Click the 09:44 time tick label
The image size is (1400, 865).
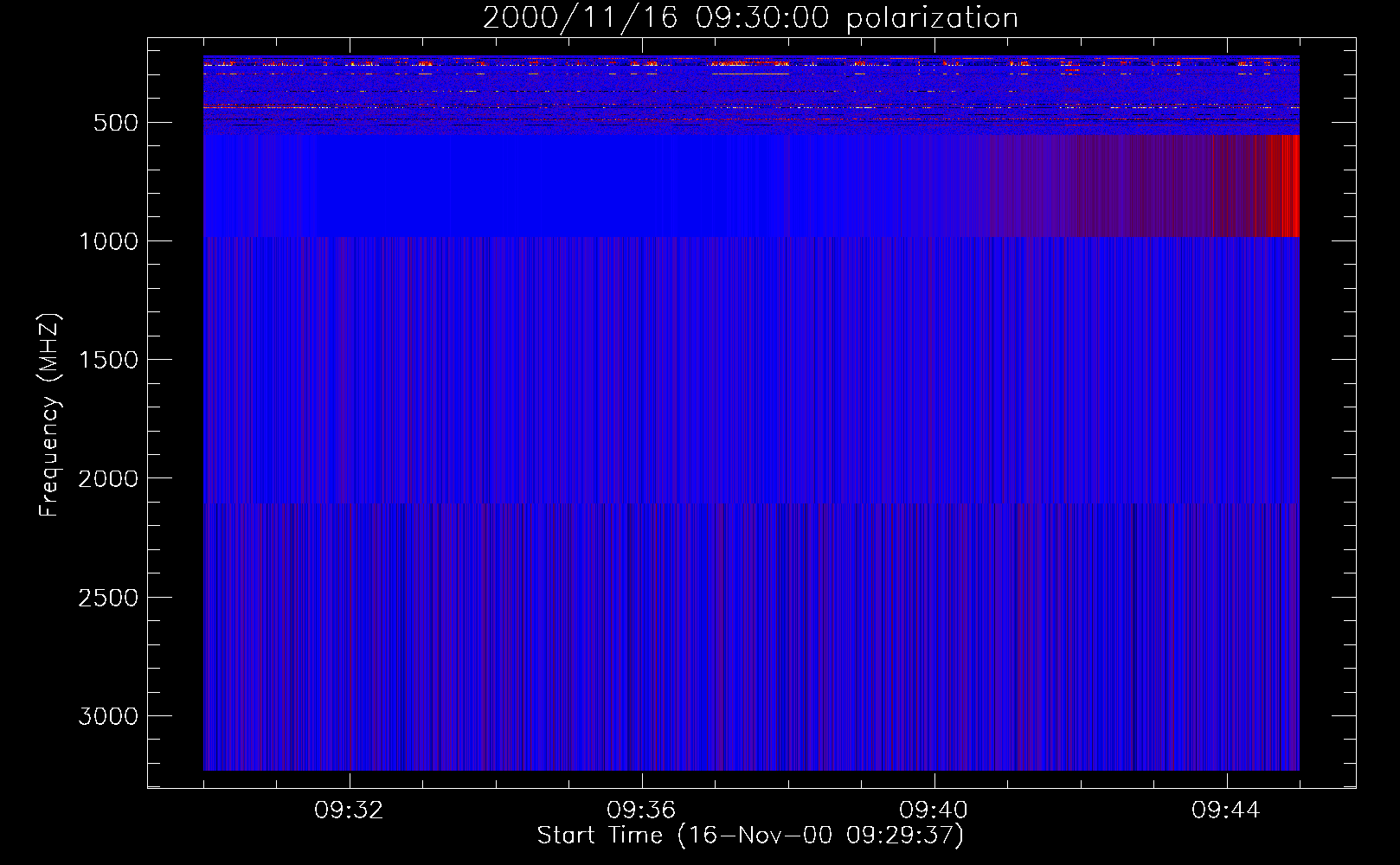(1226, 811)
